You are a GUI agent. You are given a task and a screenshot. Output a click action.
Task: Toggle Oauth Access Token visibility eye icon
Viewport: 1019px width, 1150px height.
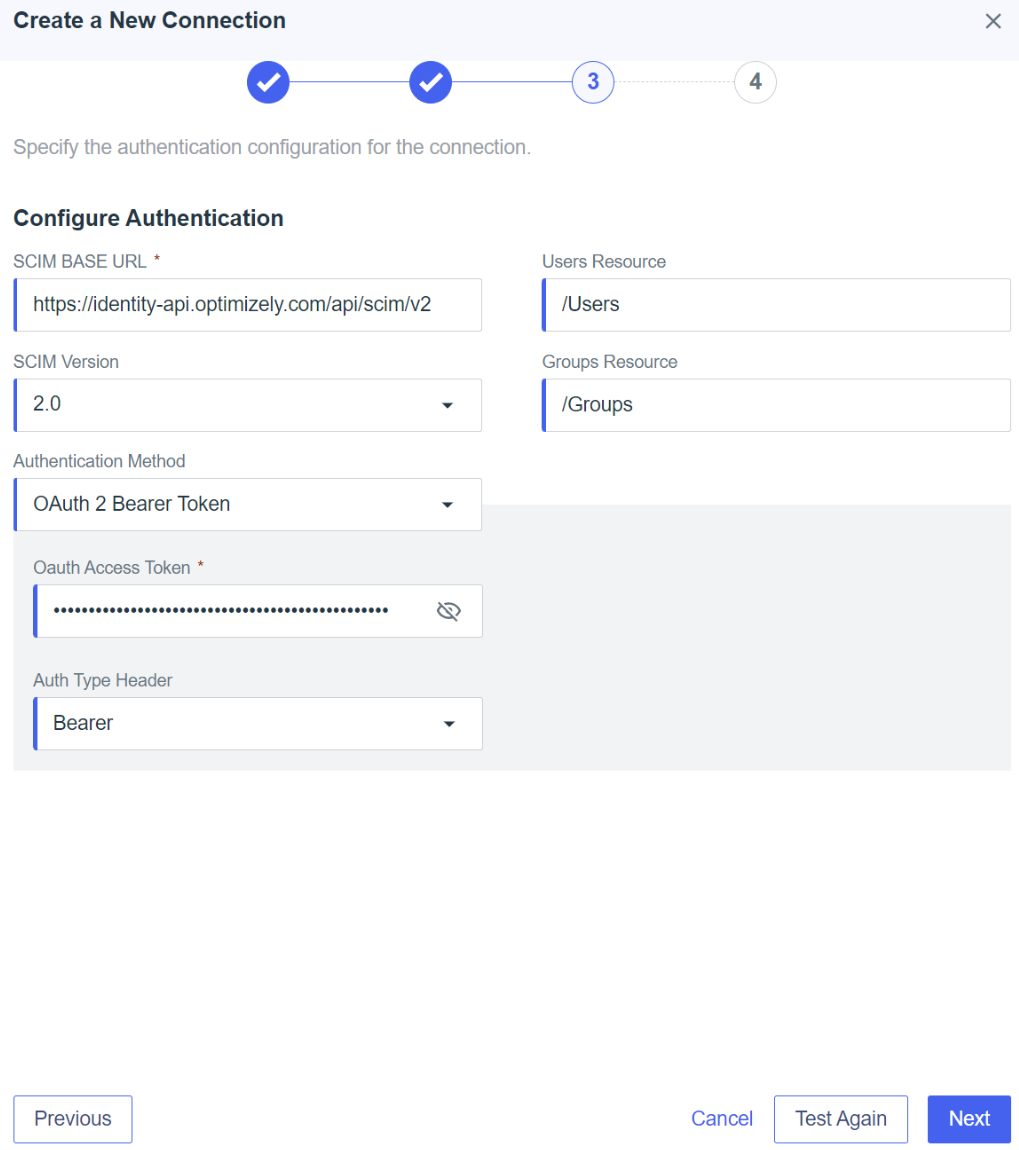pos(448,611)
